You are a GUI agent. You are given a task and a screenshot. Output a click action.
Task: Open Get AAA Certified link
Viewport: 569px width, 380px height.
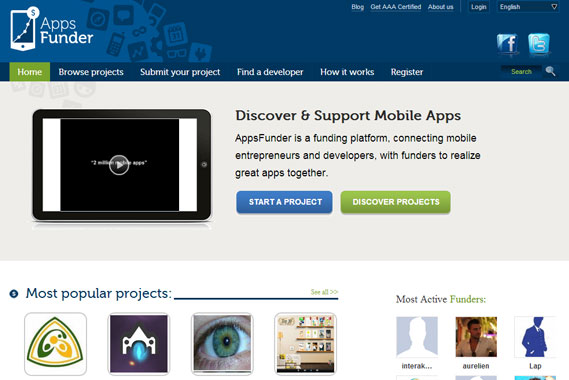(x=396, y=7)
